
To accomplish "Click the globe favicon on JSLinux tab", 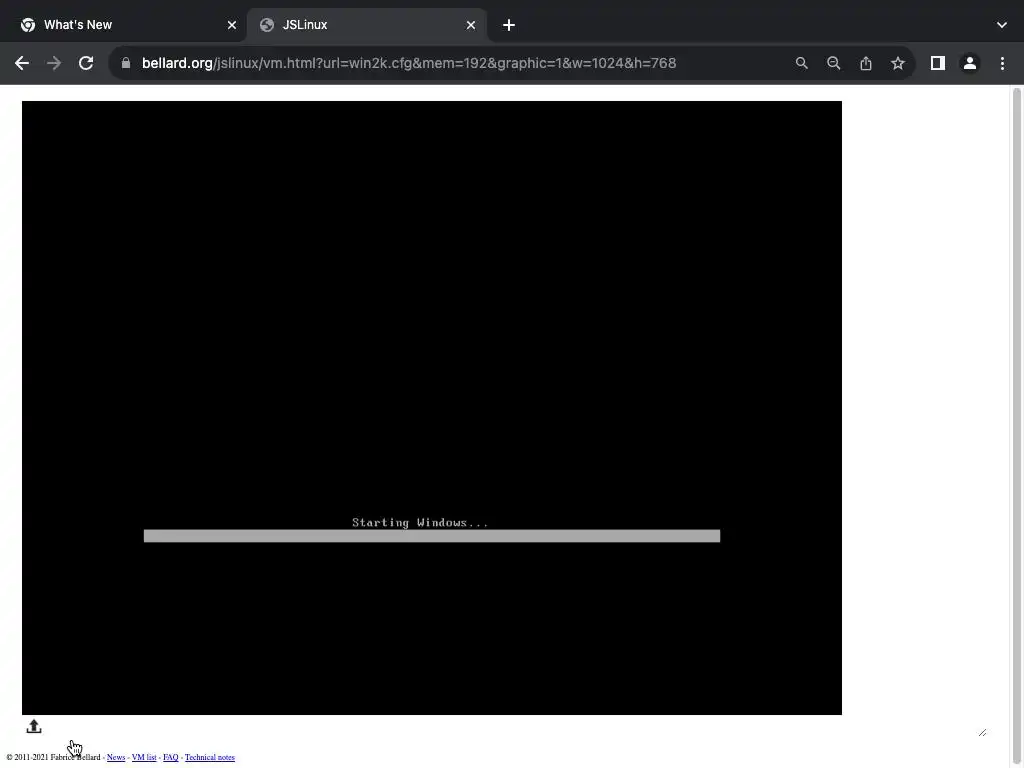I will (x=266, y=25).
